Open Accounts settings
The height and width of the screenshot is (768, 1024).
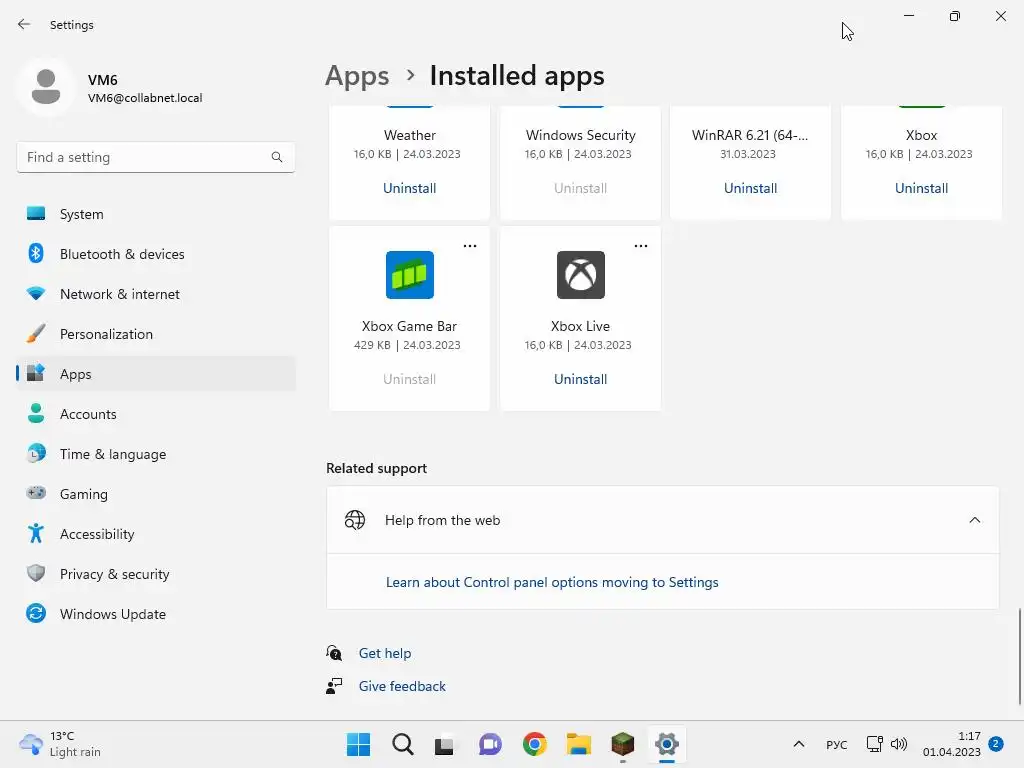[x=156, y=414]
